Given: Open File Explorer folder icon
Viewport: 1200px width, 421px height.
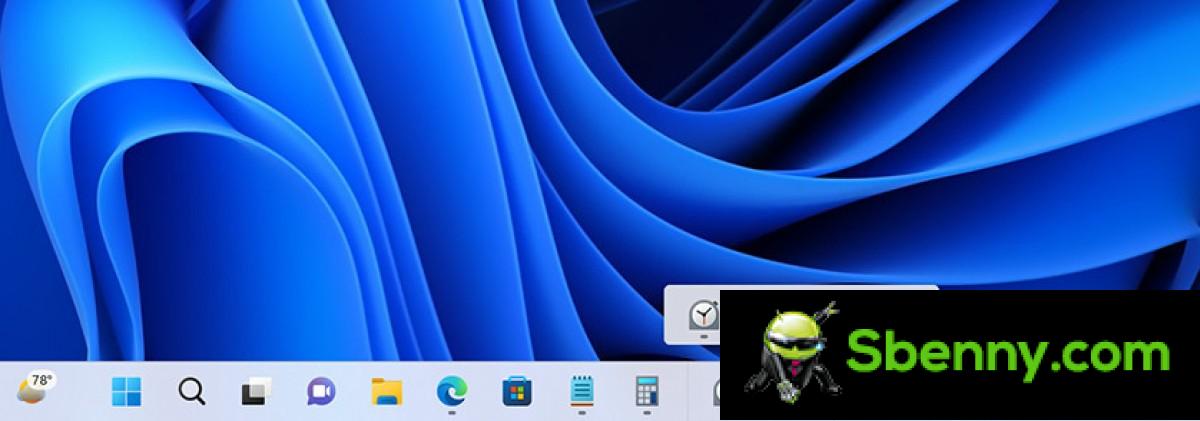Looking at the screenshot, I should (x=387, y=392).
